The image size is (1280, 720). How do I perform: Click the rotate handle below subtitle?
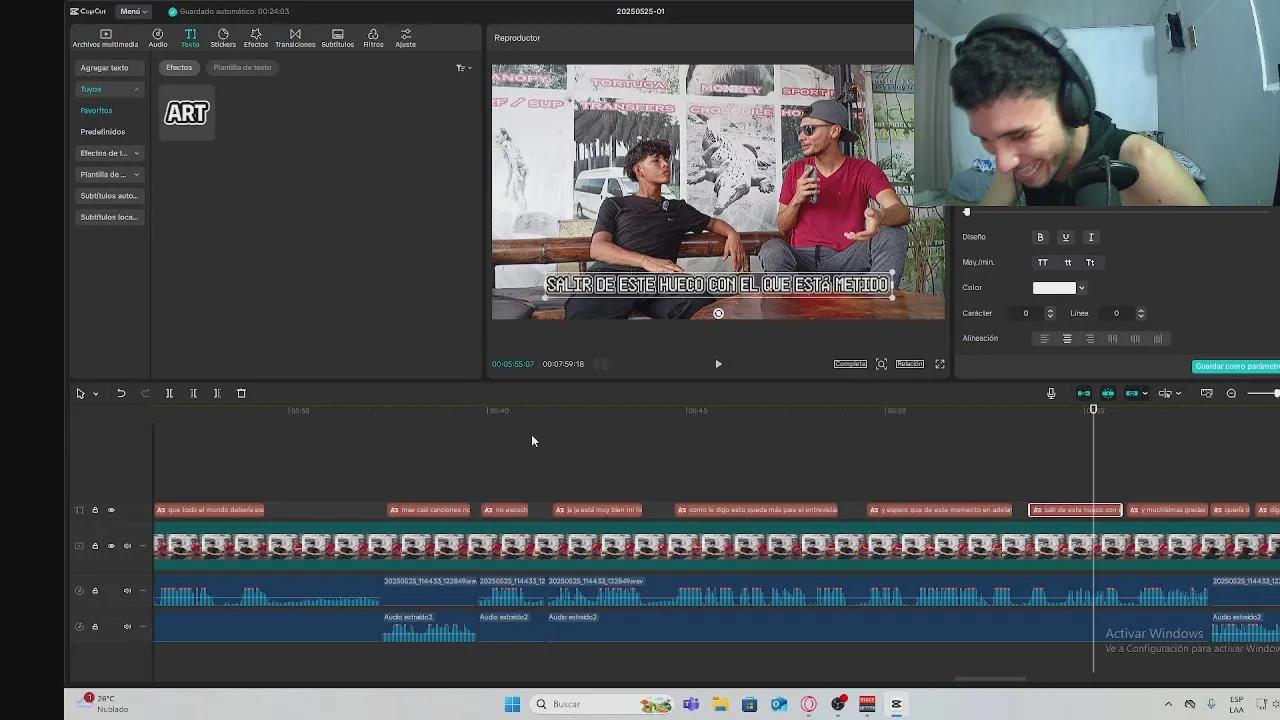718,313
